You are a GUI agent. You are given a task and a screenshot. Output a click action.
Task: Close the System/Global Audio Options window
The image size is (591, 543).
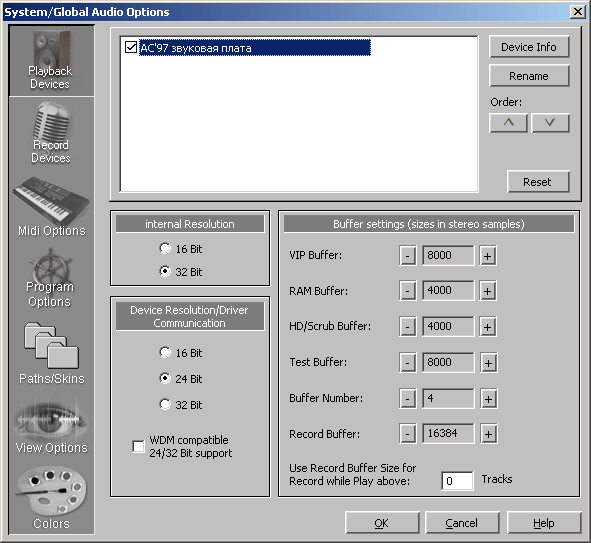(x=577, y=12)
